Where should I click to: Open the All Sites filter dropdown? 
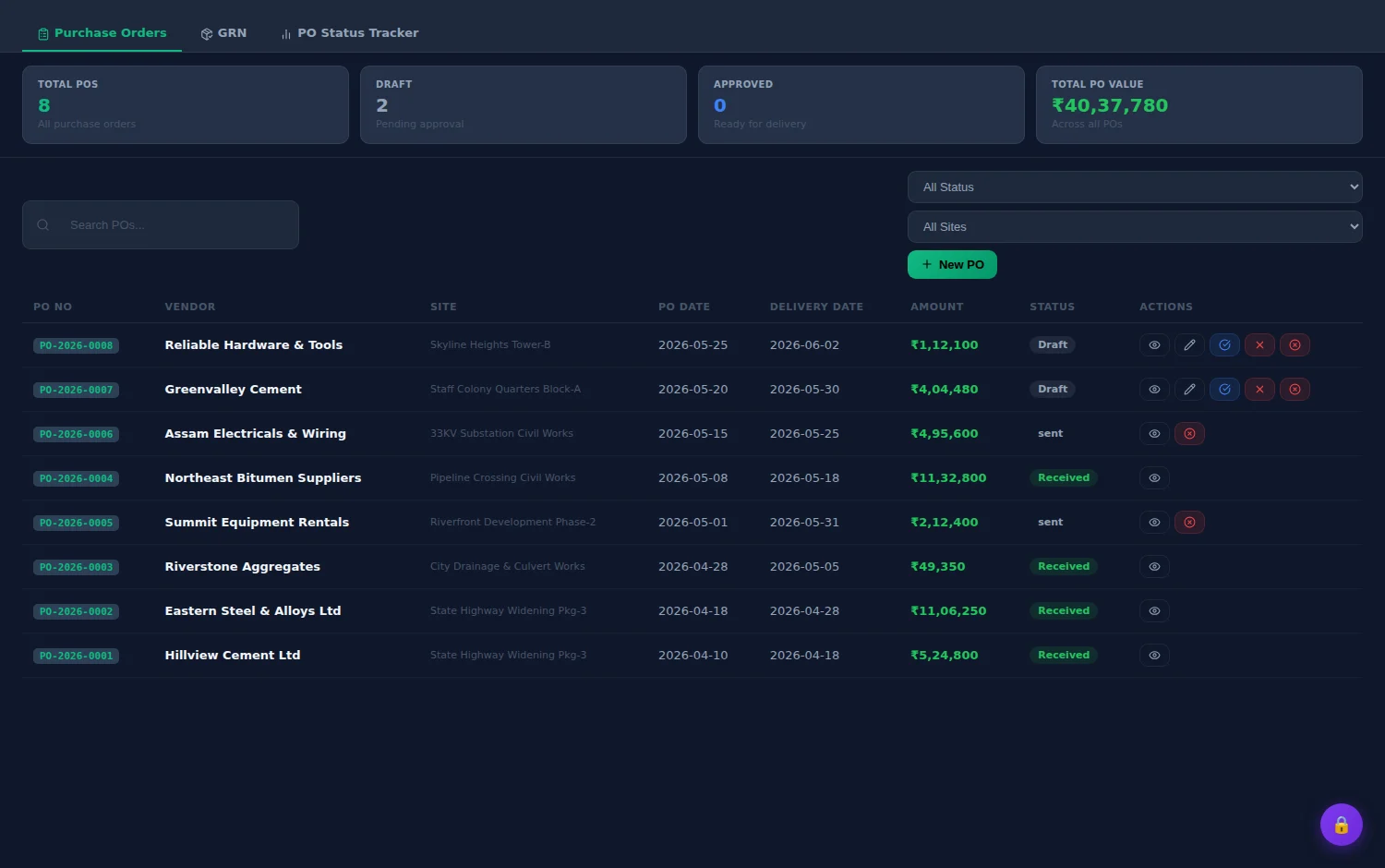click(x=1135, y=226)
